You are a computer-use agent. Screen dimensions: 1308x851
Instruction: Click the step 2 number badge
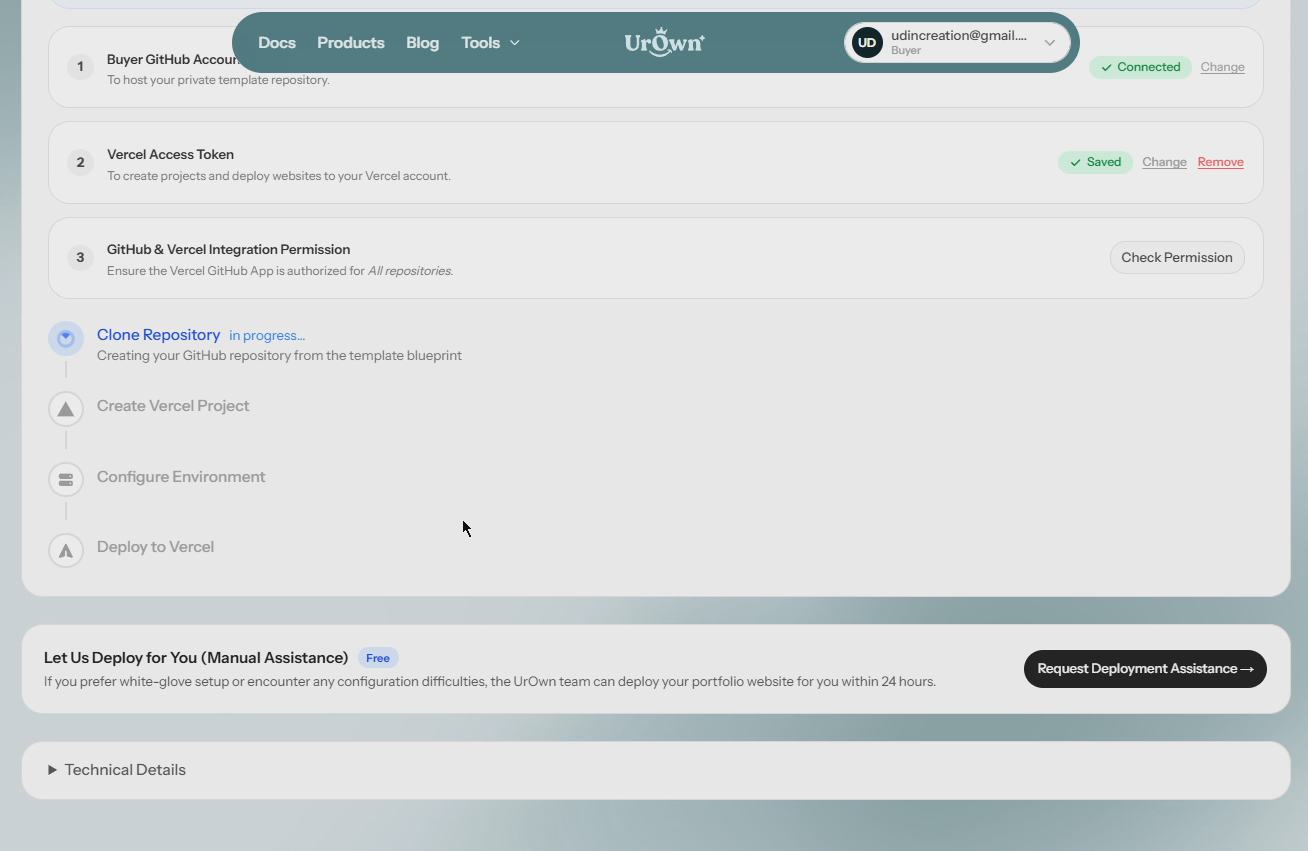80,162
